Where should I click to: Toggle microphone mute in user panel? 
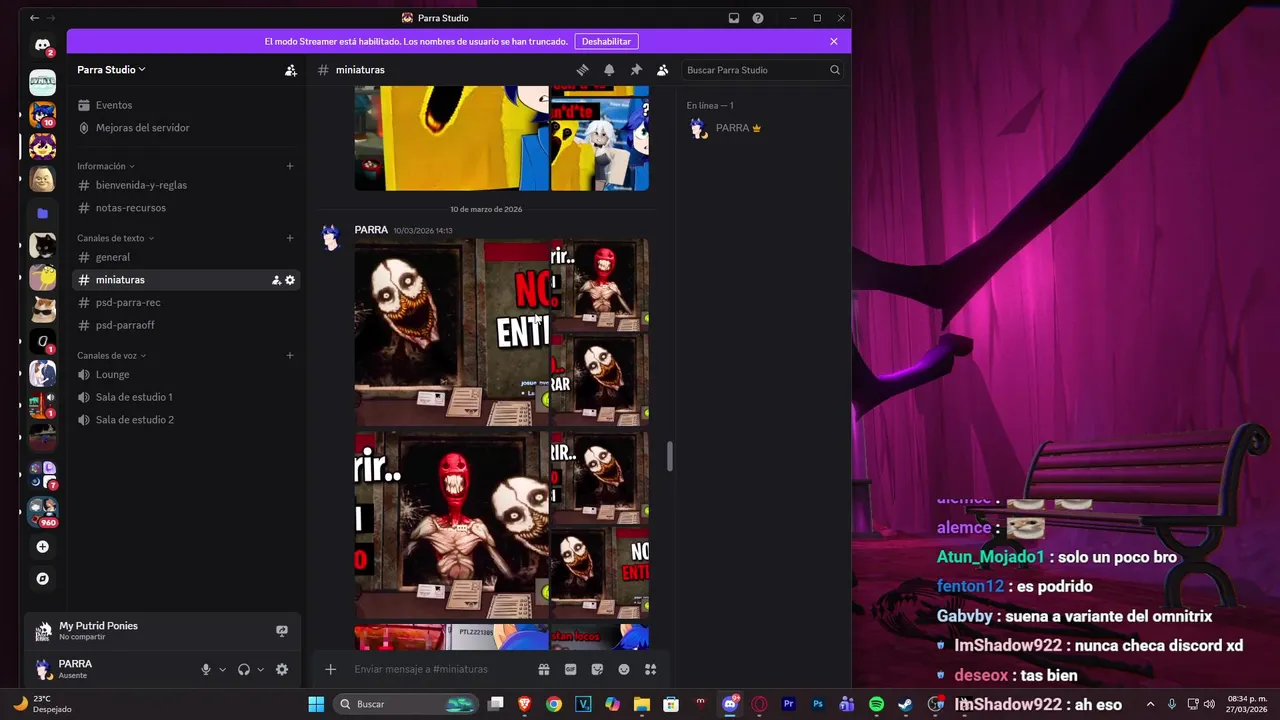coord(206,669)
